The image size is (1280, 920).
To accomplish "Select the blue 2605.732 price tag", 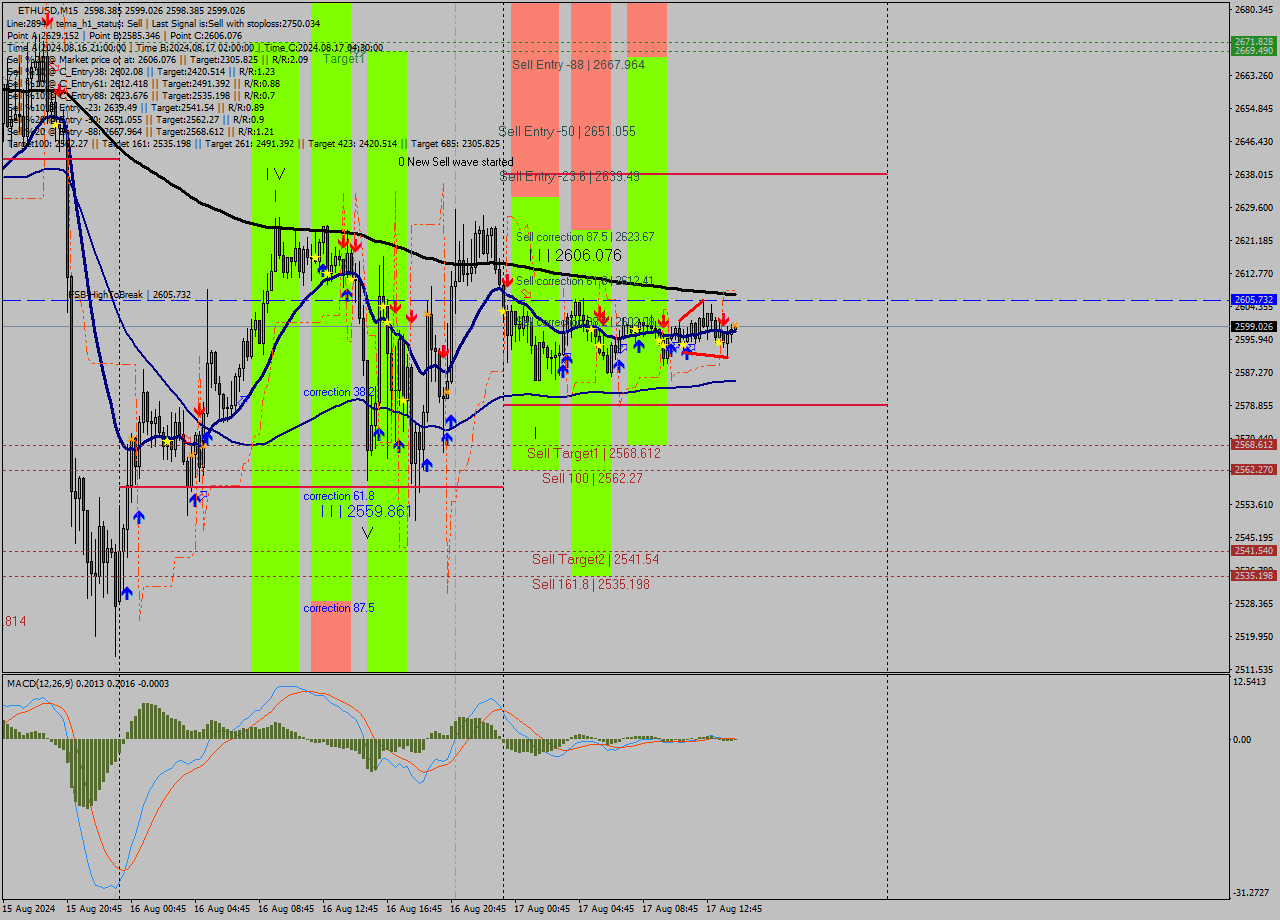I will point(1253,300).
